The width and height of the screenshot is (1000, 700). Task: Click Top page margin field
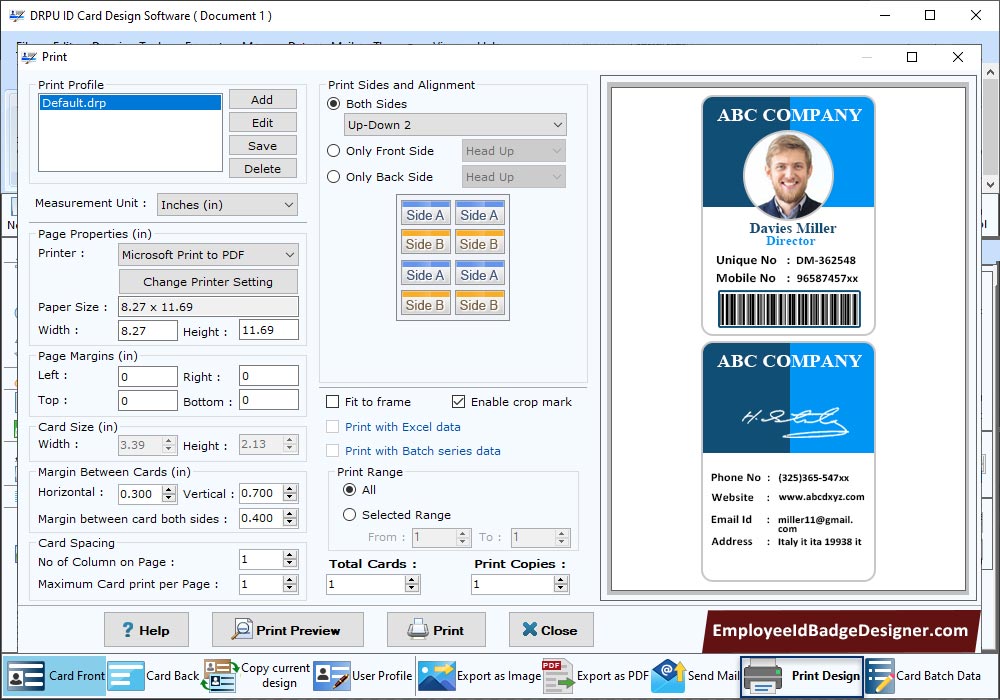coord(148,400)
